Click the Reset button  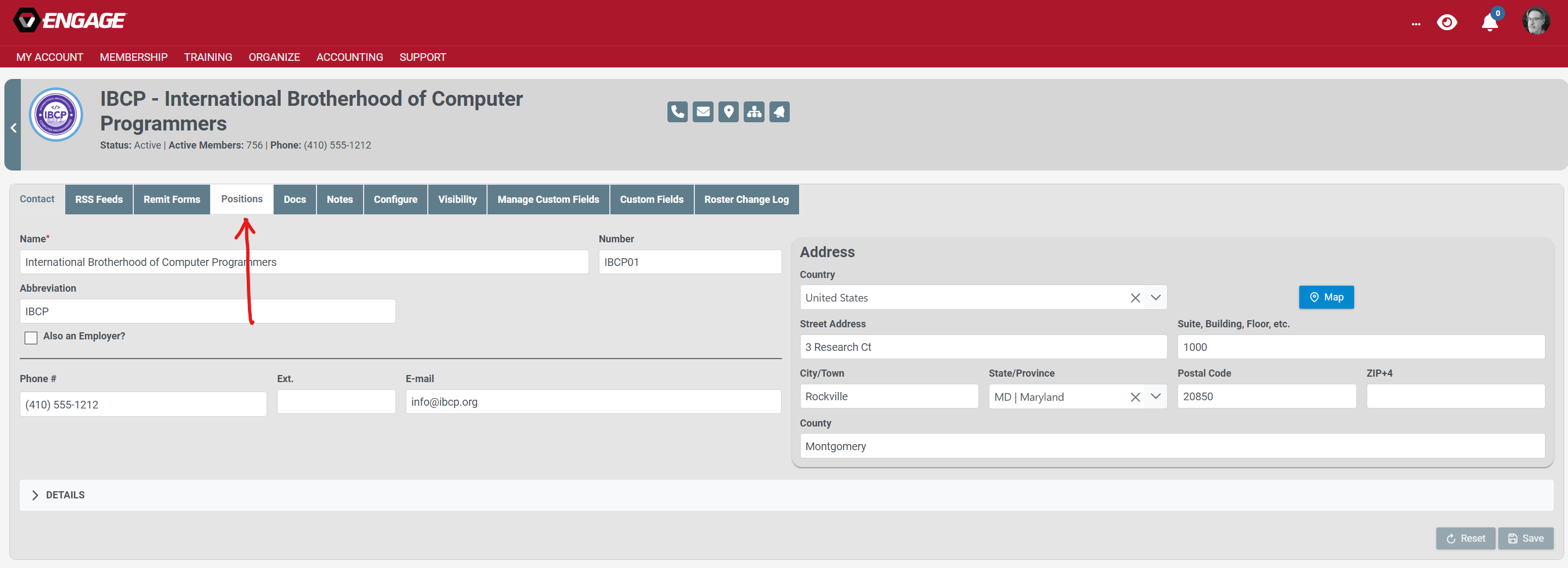tap(1465, 538)
